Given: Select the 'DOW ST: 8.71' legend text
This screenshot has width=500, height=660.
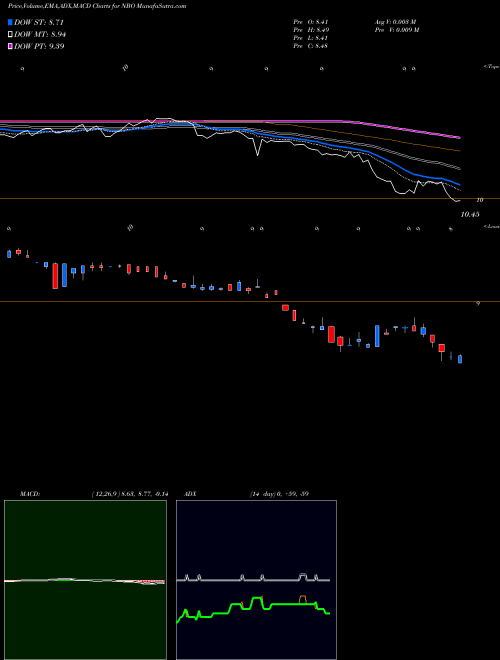Looking at the screenshot, I should point(39,22).
